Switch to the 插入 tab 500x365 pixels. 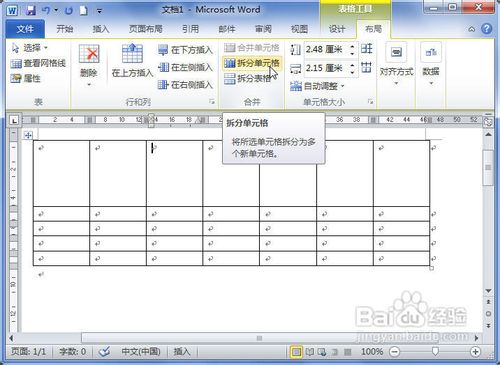[x=101, y=29]
